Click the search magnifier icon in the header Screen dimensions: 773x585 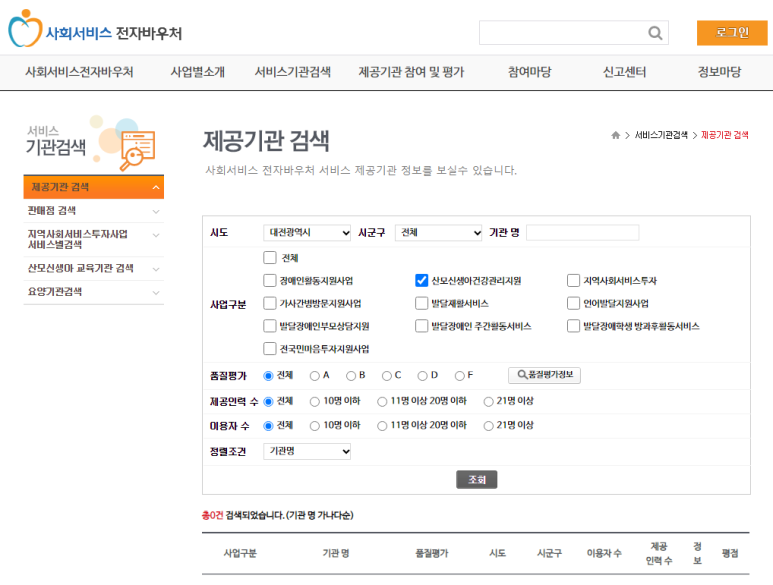coord(655,33)
